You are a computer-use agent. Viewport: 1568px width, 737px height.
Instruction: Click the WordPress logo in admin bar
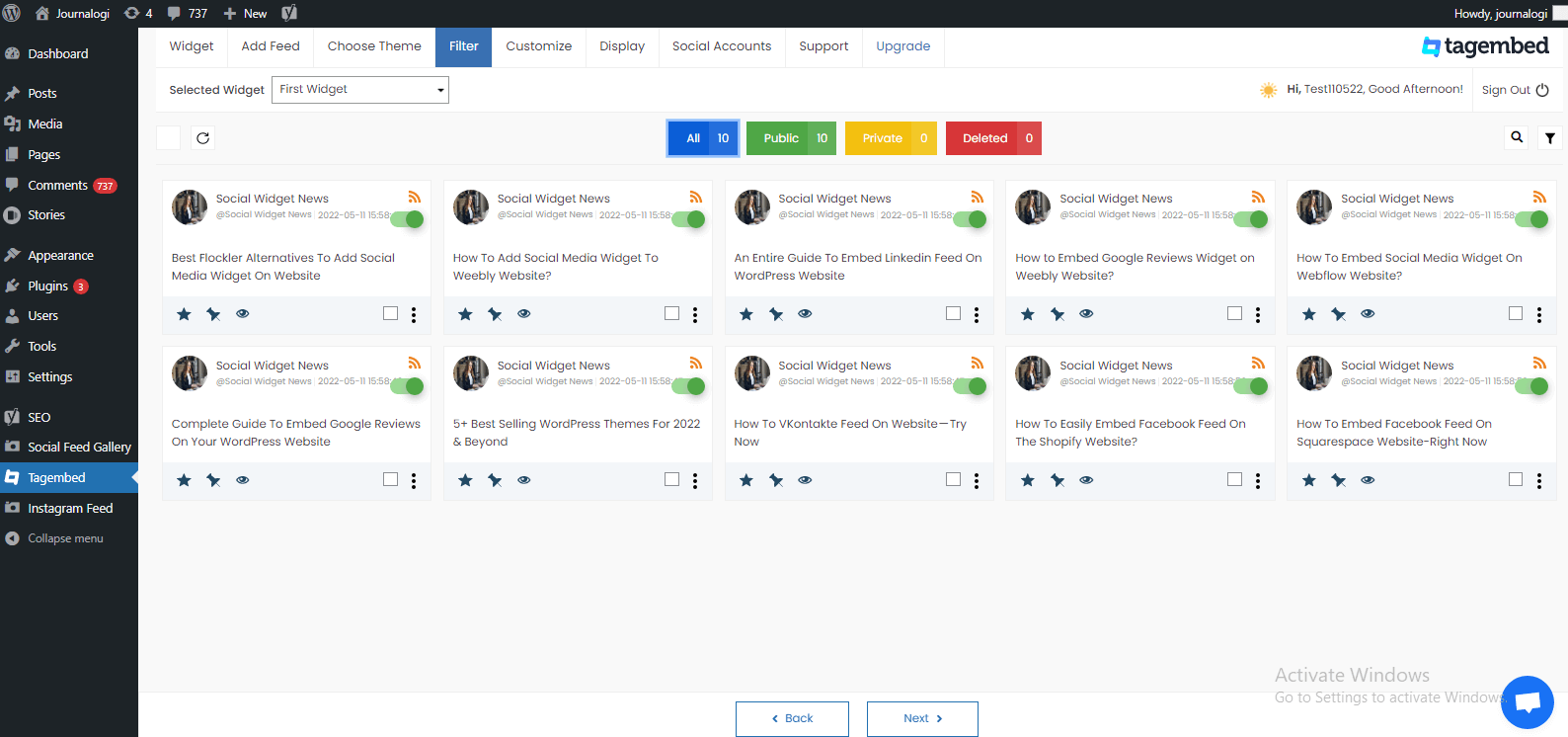point(12,14)
